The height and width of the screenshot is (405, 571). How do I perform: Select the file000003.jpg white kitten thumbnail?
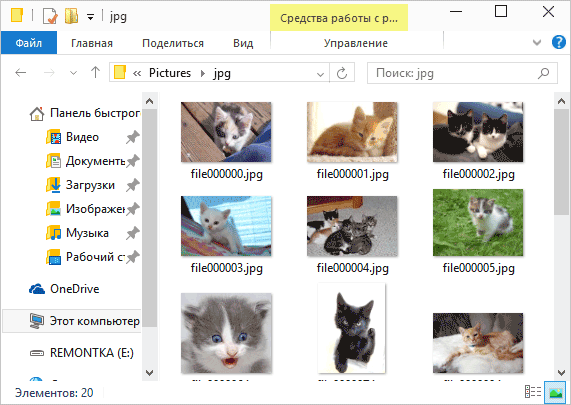[226, 226]
